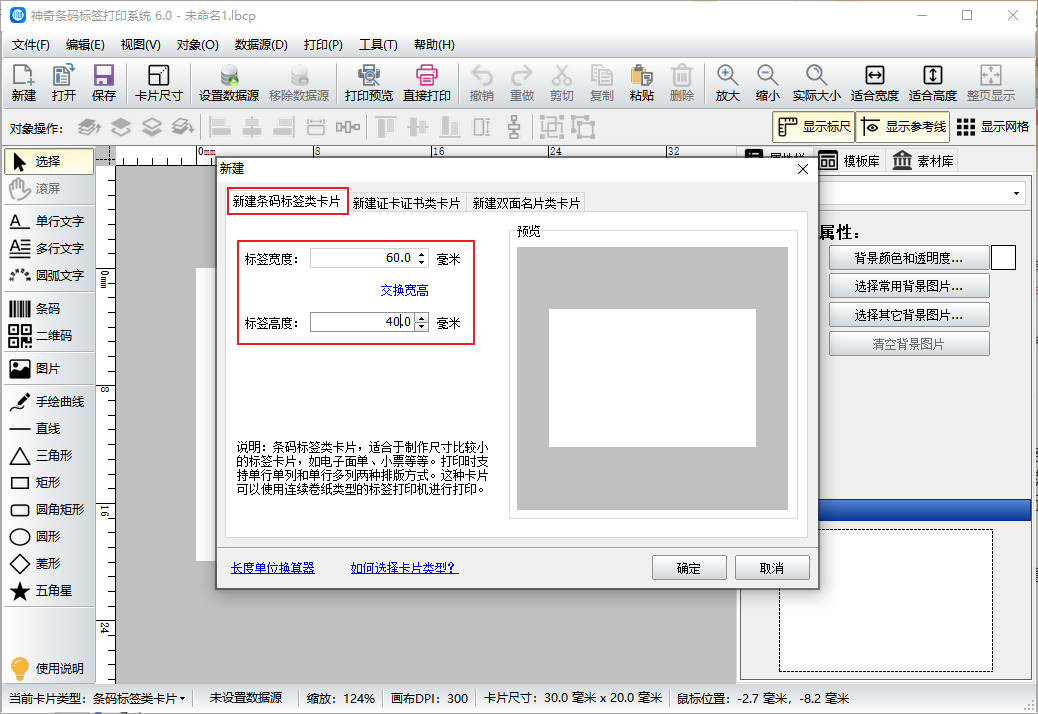Open 设置数据源 tool
The image size is (1038, 714).
pos(229,83)
